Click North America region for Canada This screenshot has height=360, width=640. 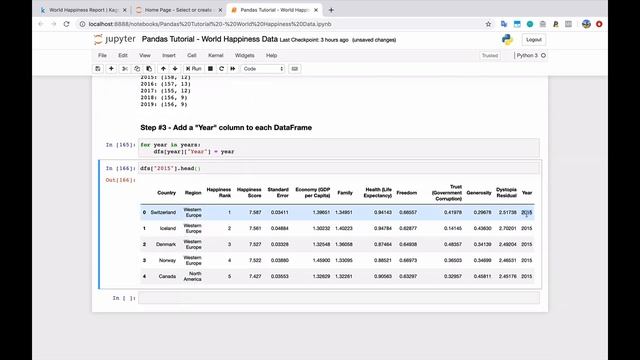(x=193, y=276)
